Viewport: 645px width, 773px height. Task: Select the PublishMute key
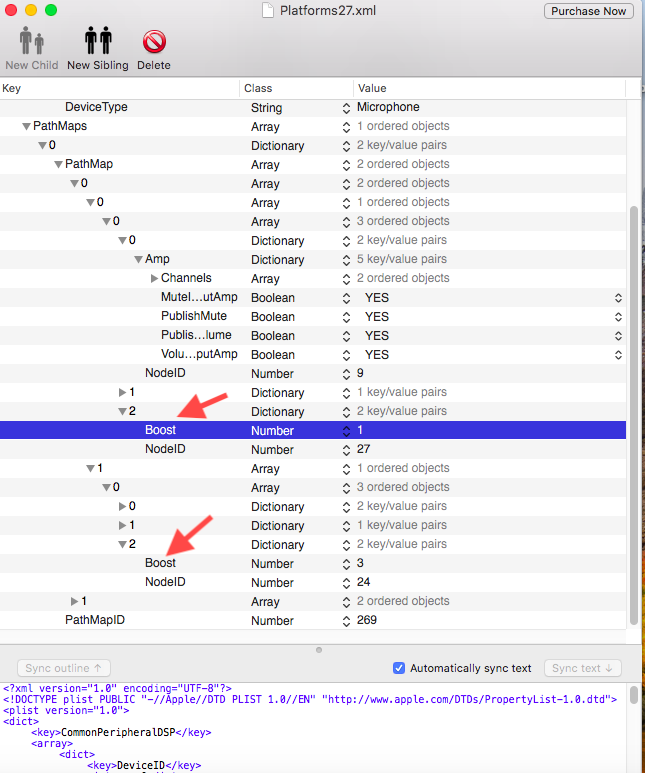point(194,316)
